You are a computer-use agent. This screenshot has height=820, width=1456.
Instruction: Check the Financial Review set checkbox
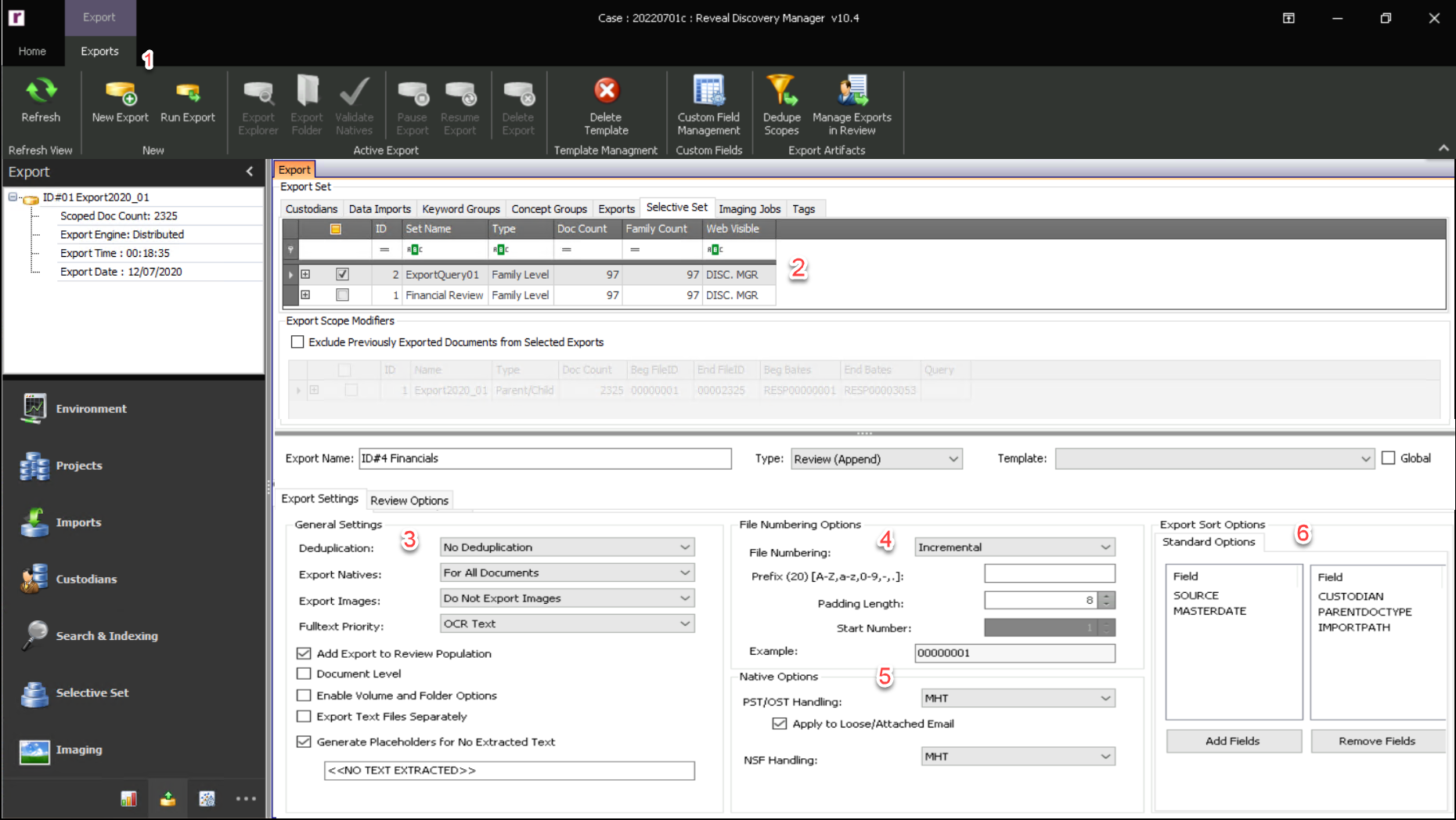point(341,294)
